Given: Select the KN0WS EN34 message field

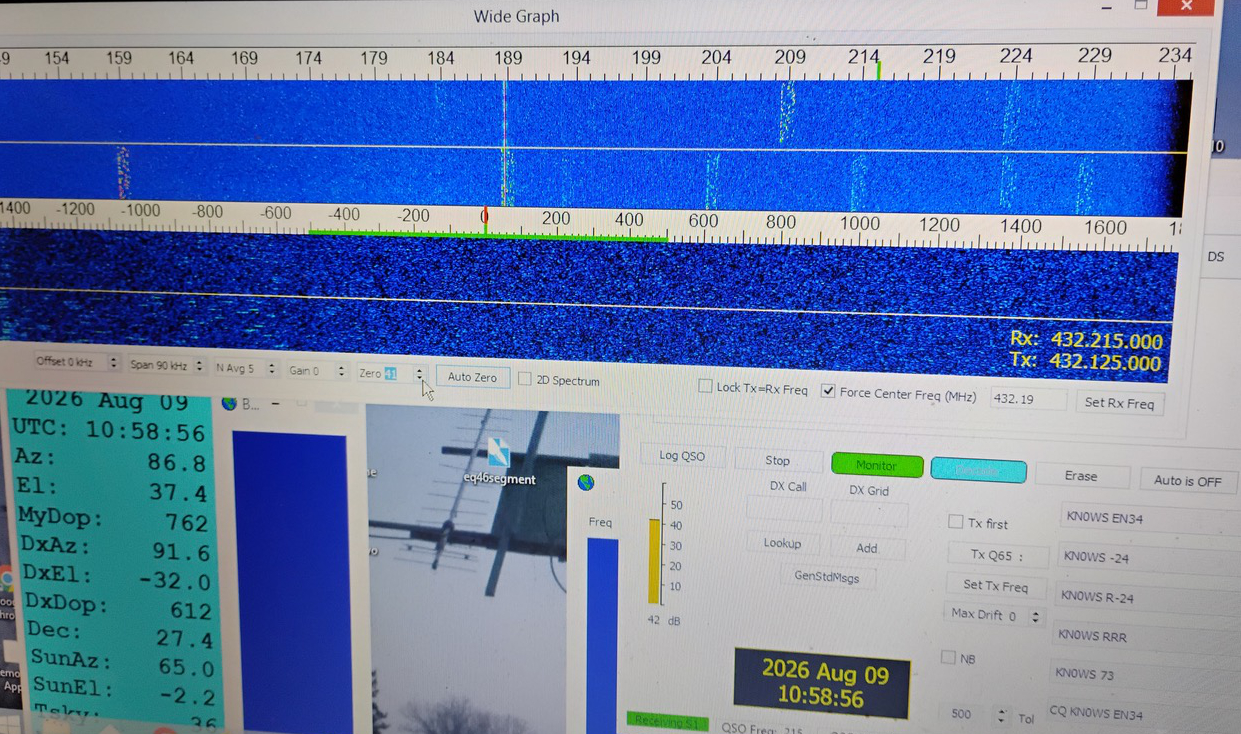Looking at the screenshot, I should click(x=1150, y=519).
